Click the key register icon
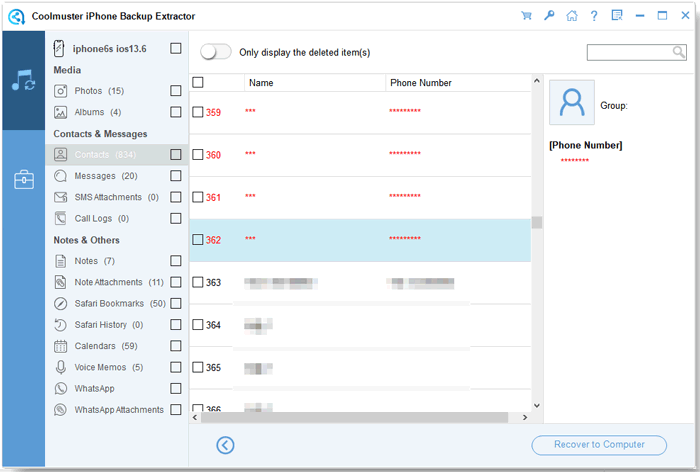The image size is (700, 472). coord(549,16)
